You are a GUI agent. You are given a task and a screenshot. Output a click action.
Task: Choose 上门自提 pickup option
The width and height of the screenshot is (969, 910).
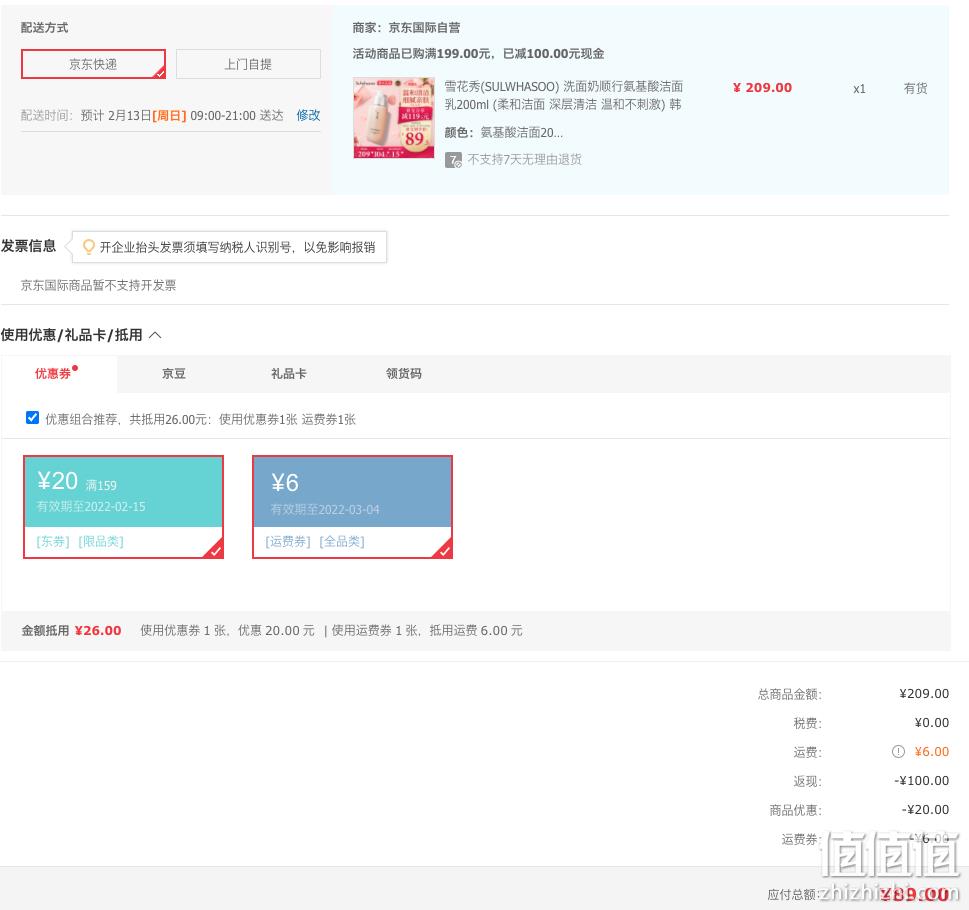[x=248, y=64]
